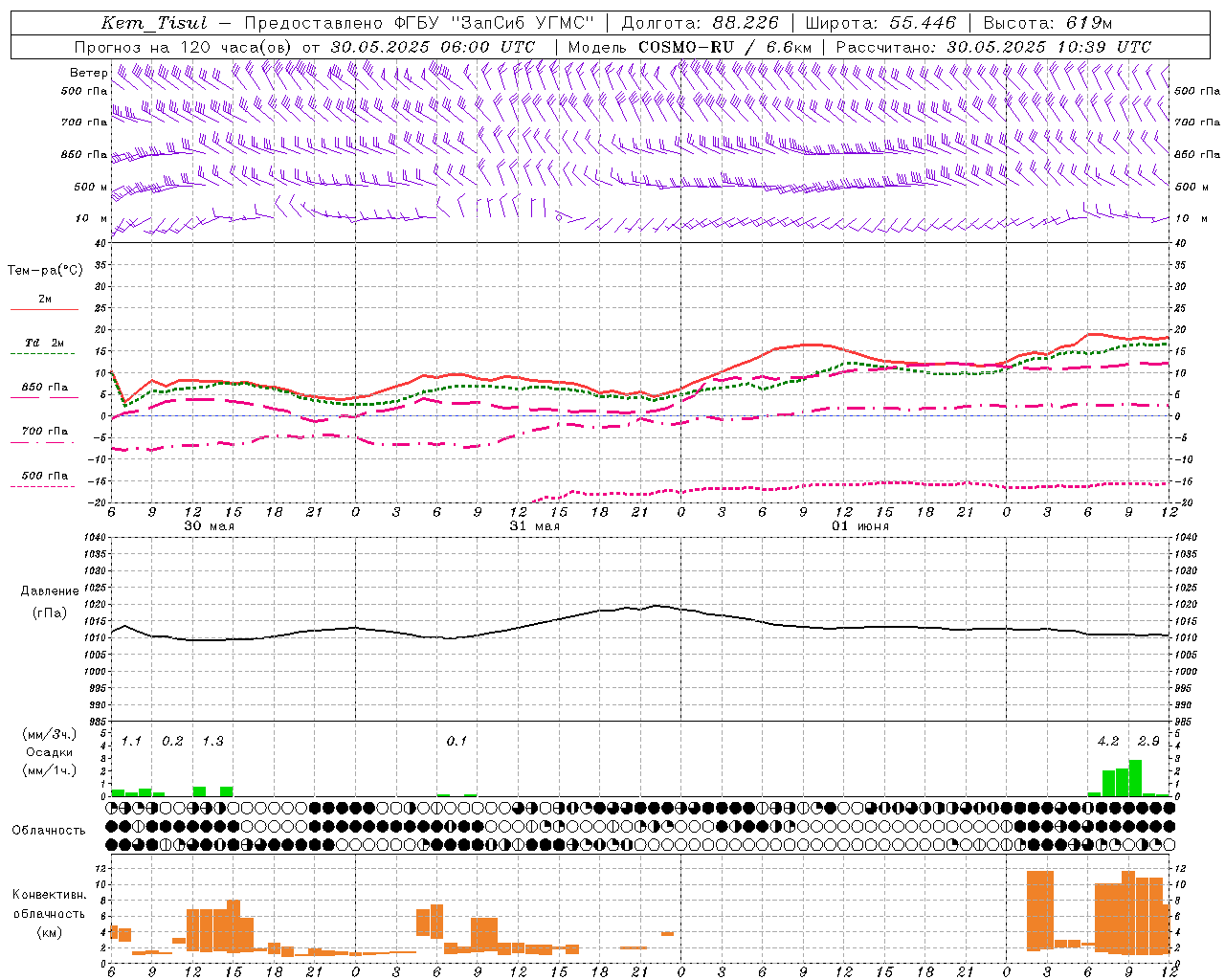Click the Конвективн. convective cloud label
Viewport: 1225px width, 980px height.
50,895
